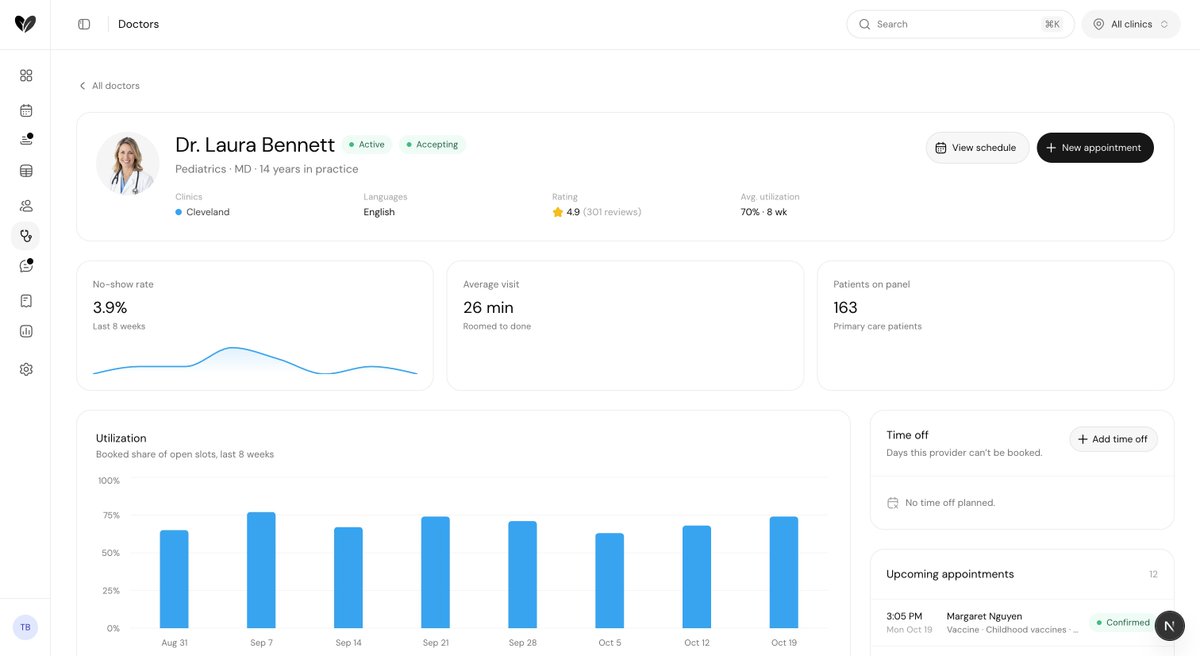Open the patients people icon
Screen dimensions: 1200x656
(26, 206)
